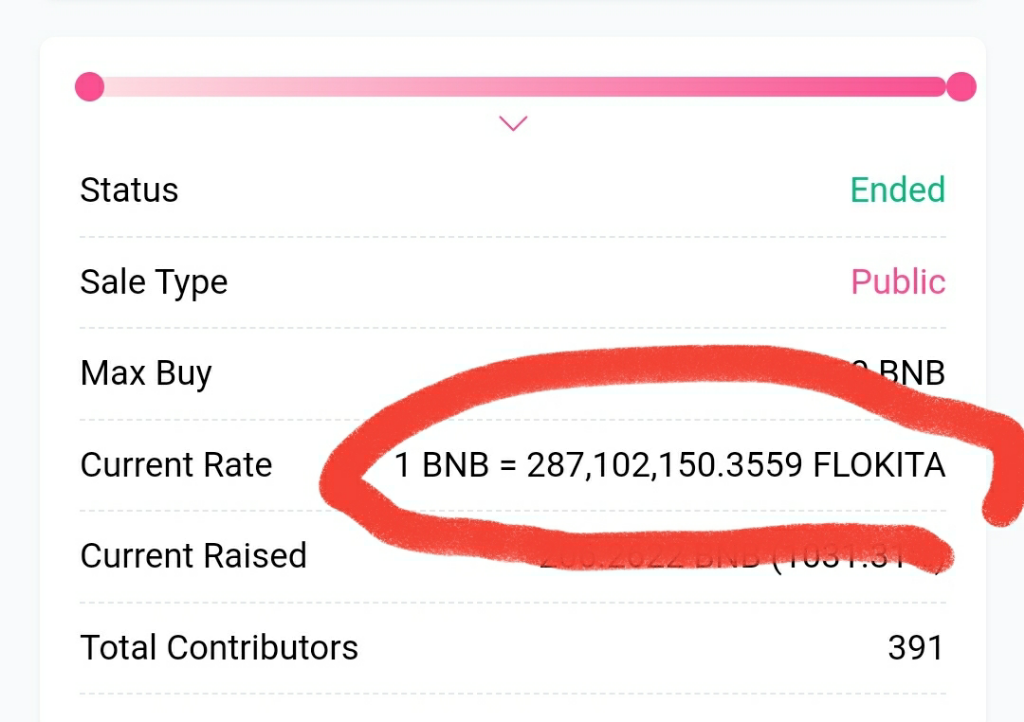The height and width of the screenshot is (722, 1024).
Task: Click the Total Contributors label
Action: pos(219,648)
